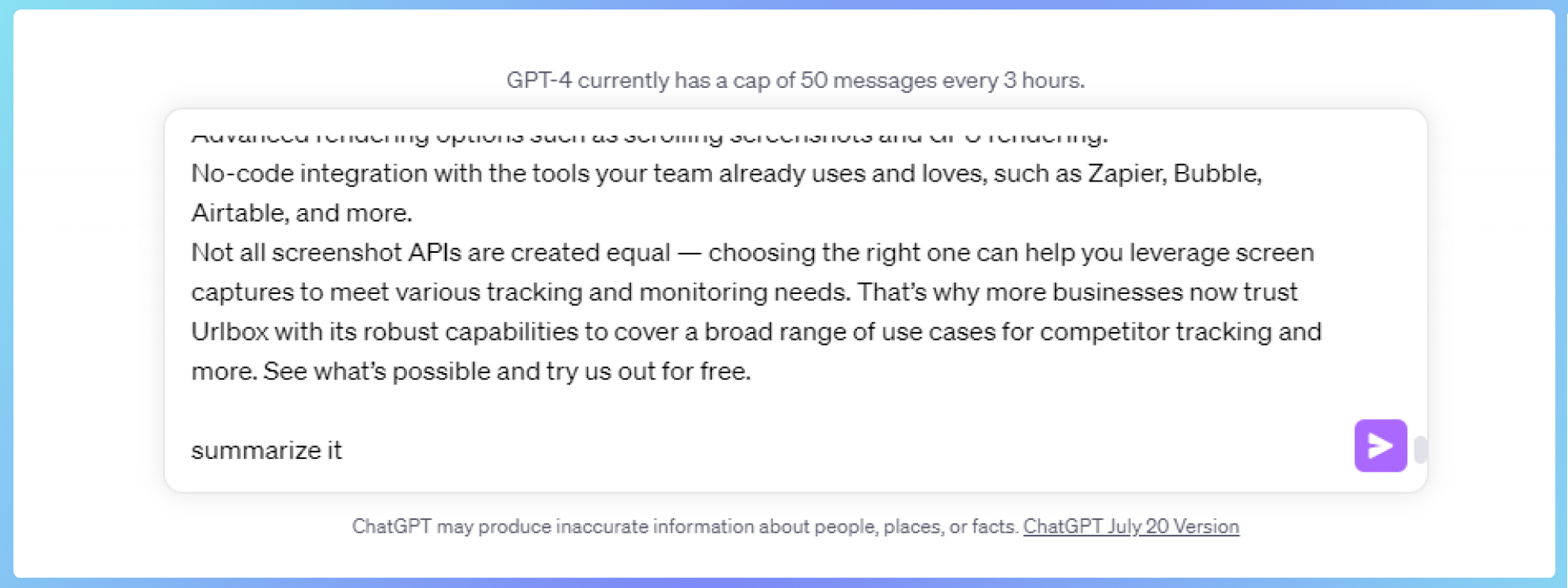Screen dimensions: 1568x588
Task: Click the empty line above "summarize it"
Action: click(475, 410)
